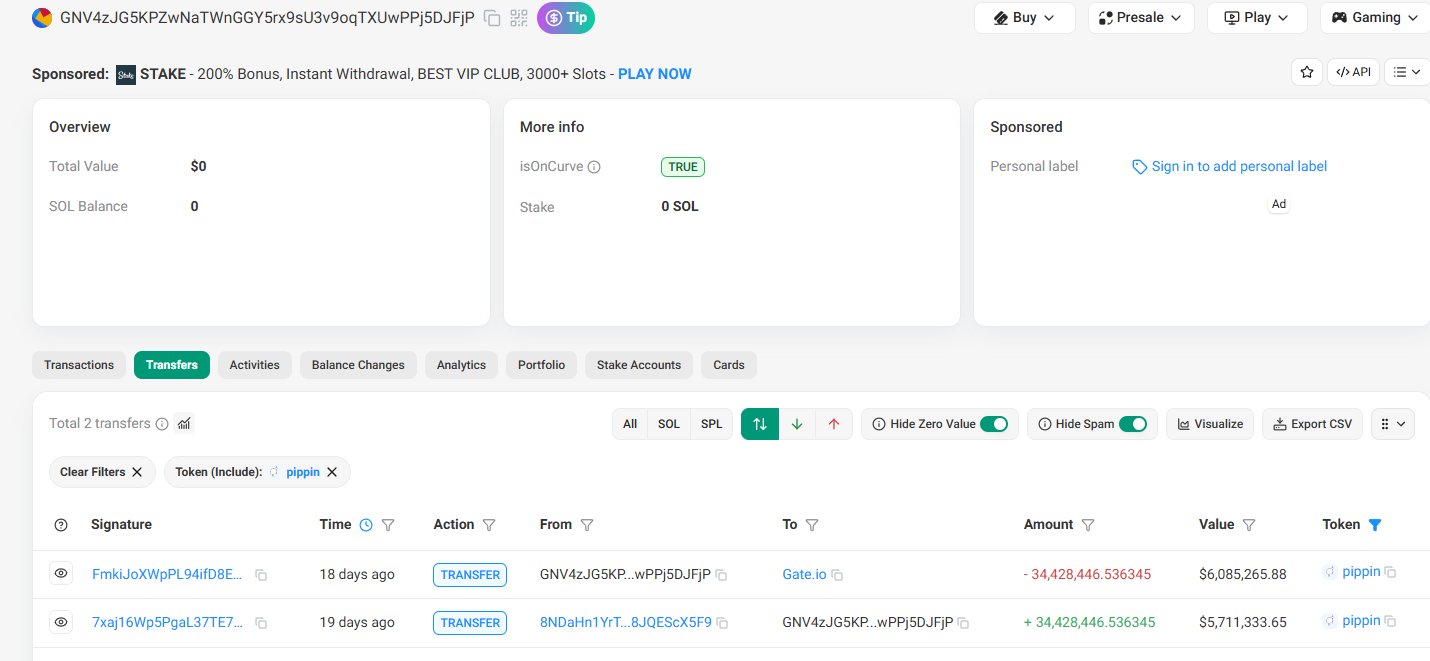This screenshot has height=661, width=1430.
Task: Click the Export CSV button
Action: (x=1312, y=424)
